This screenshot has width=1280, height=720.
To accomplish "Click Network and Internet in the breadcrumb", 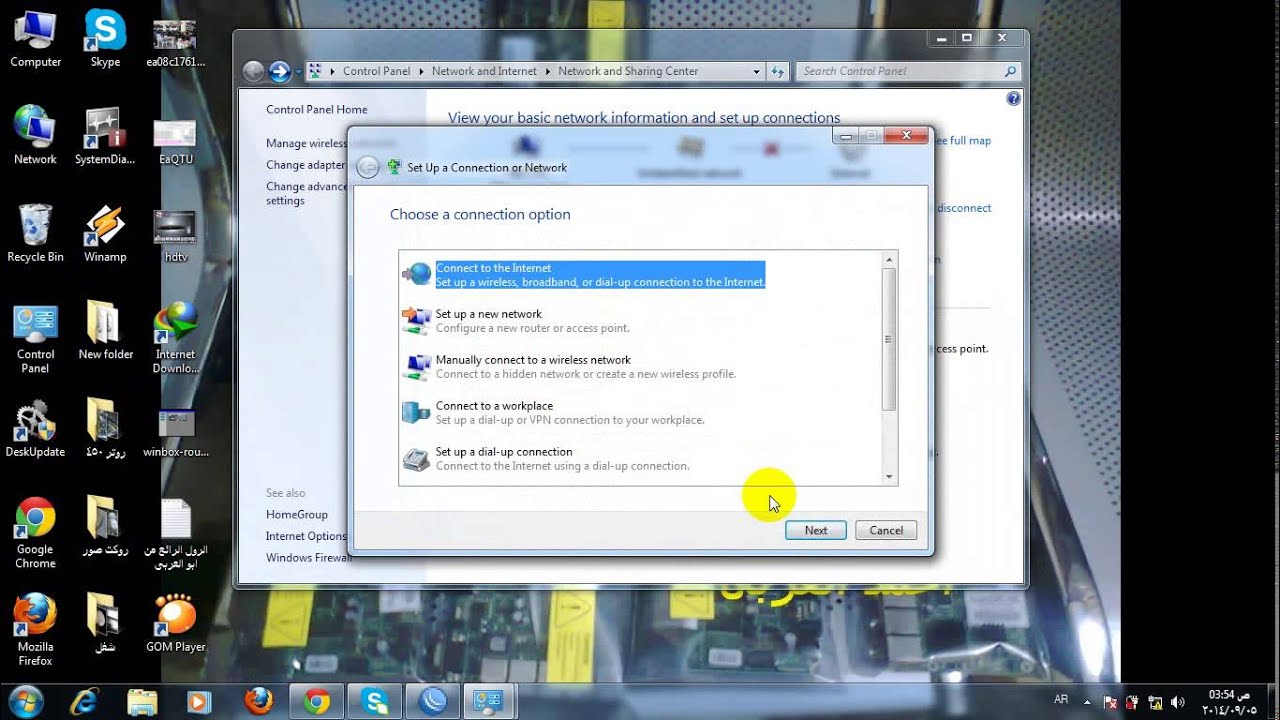I will pos(484,71).
